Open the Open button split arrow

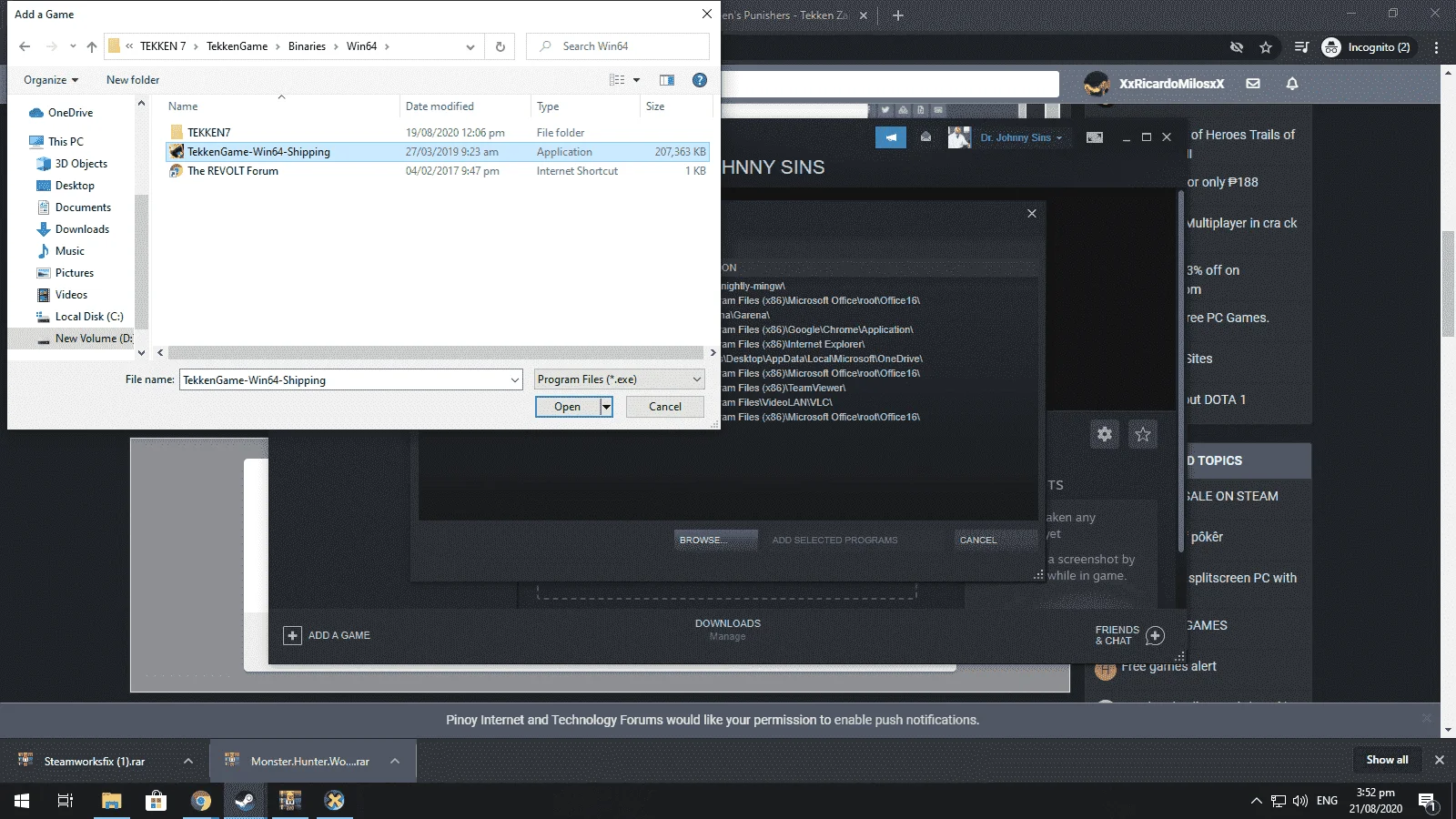(606, 407)
